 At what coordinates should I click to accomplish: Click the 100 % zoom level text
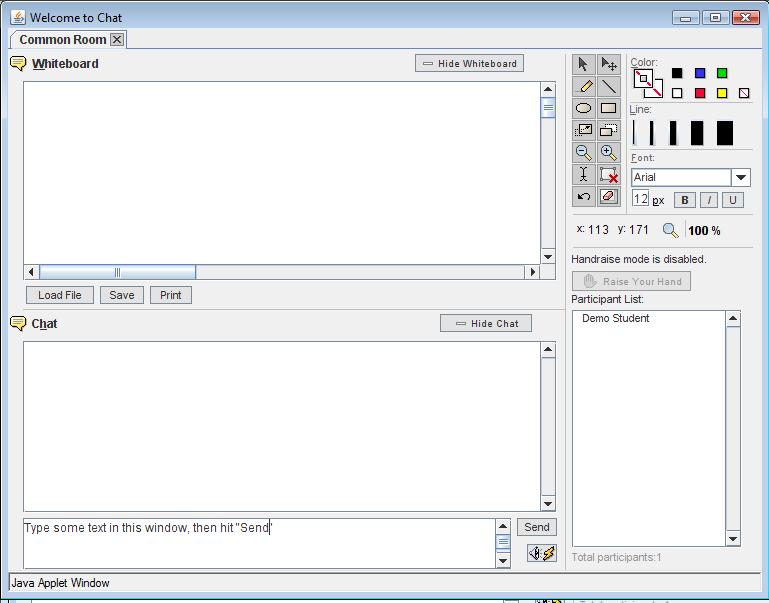pos(704,230)
